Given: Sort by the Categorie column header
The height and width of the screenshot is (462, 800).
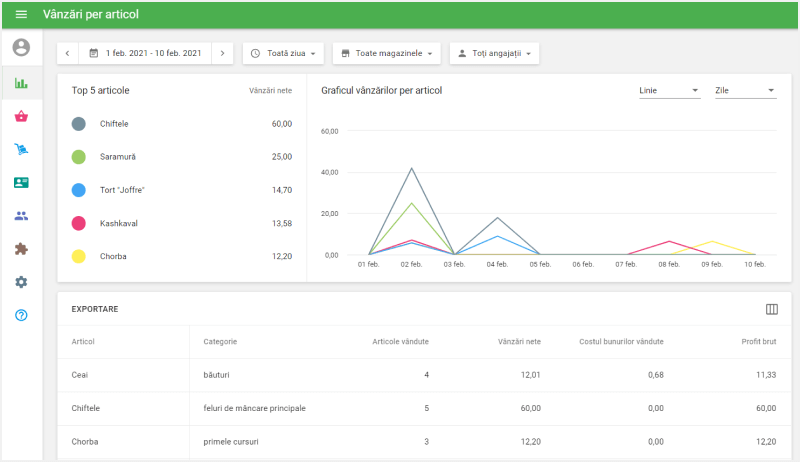Looking at the screenshot, I should coord(220,342).
